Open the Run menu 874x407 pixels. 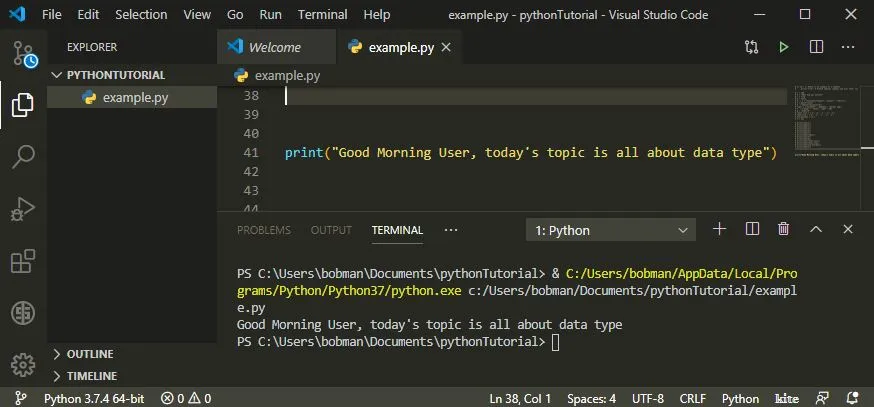pos(270,14)
